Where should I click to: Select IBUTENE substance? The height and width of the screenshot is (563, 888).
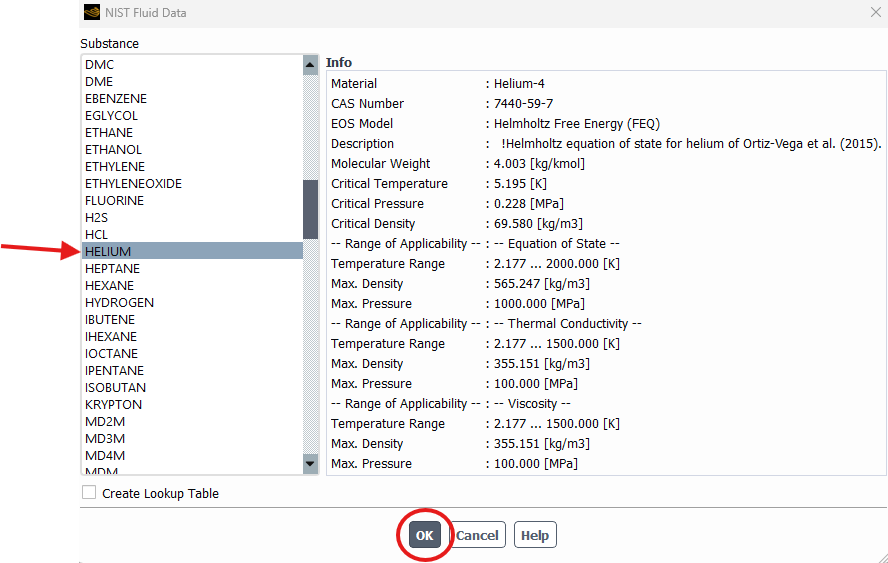193,319
